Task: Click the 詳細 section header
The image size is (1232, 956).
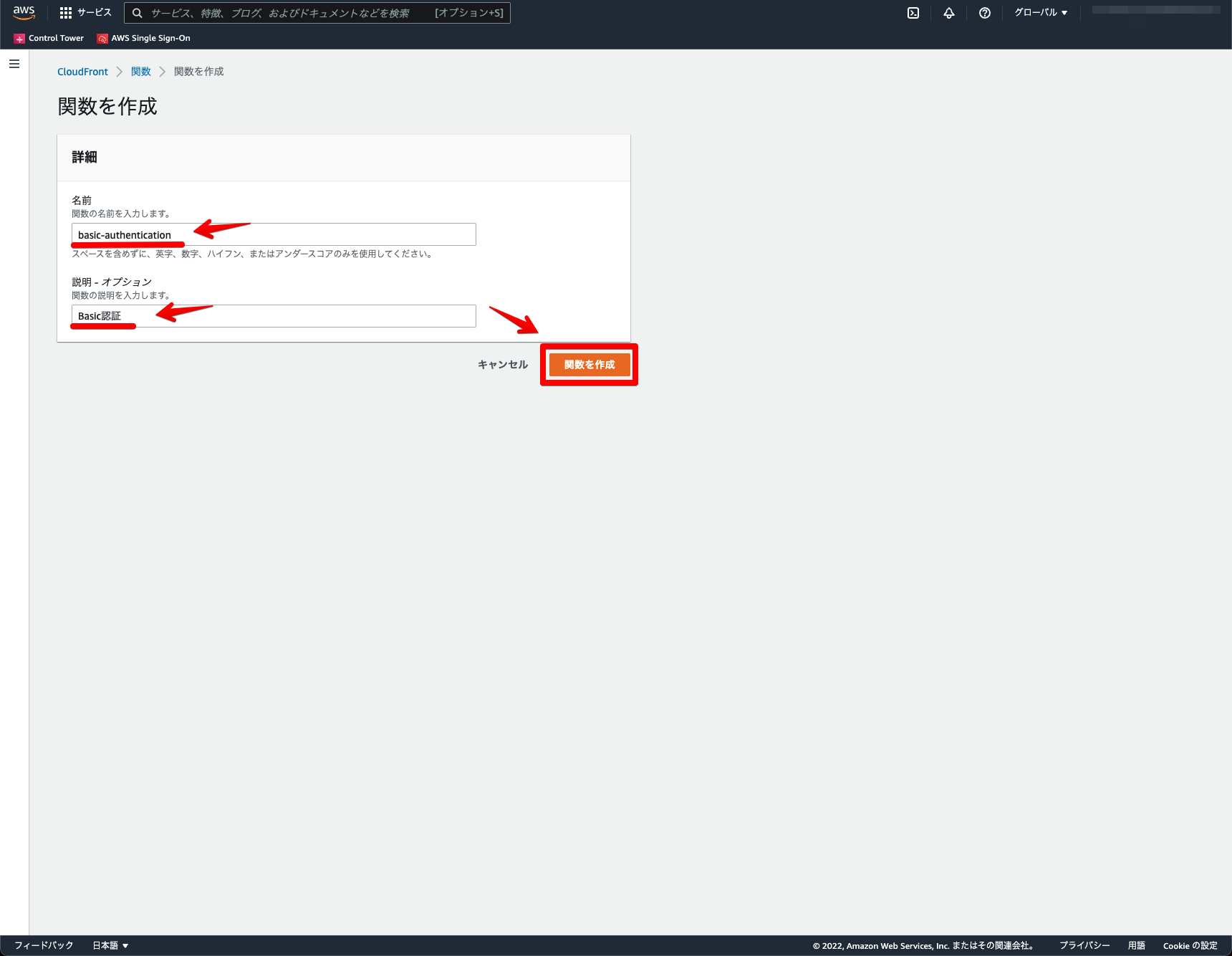Action: click(x=85, y=157)
